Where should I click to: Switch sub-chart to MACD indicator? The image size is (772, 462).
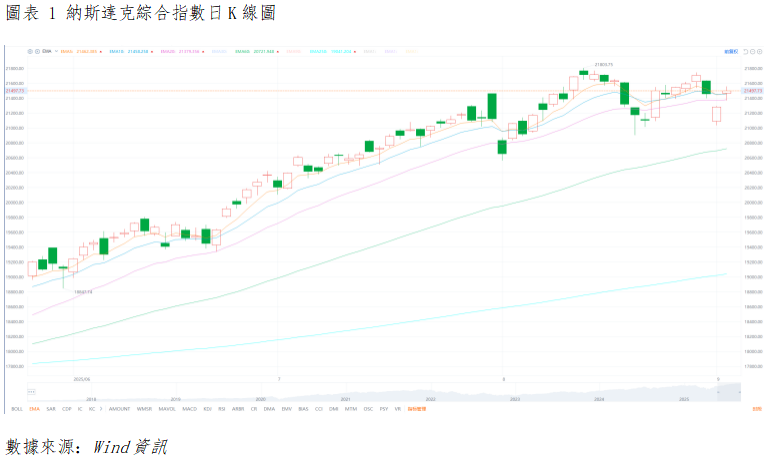click(x=190, y=409)
